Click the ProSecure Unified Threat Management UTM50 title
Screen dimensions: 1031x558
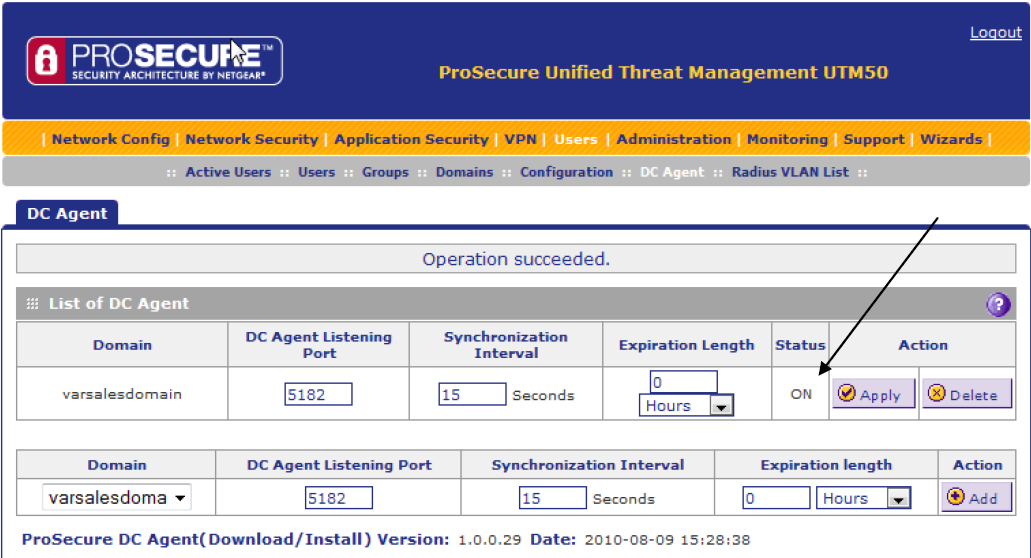[x=663, y=72]
